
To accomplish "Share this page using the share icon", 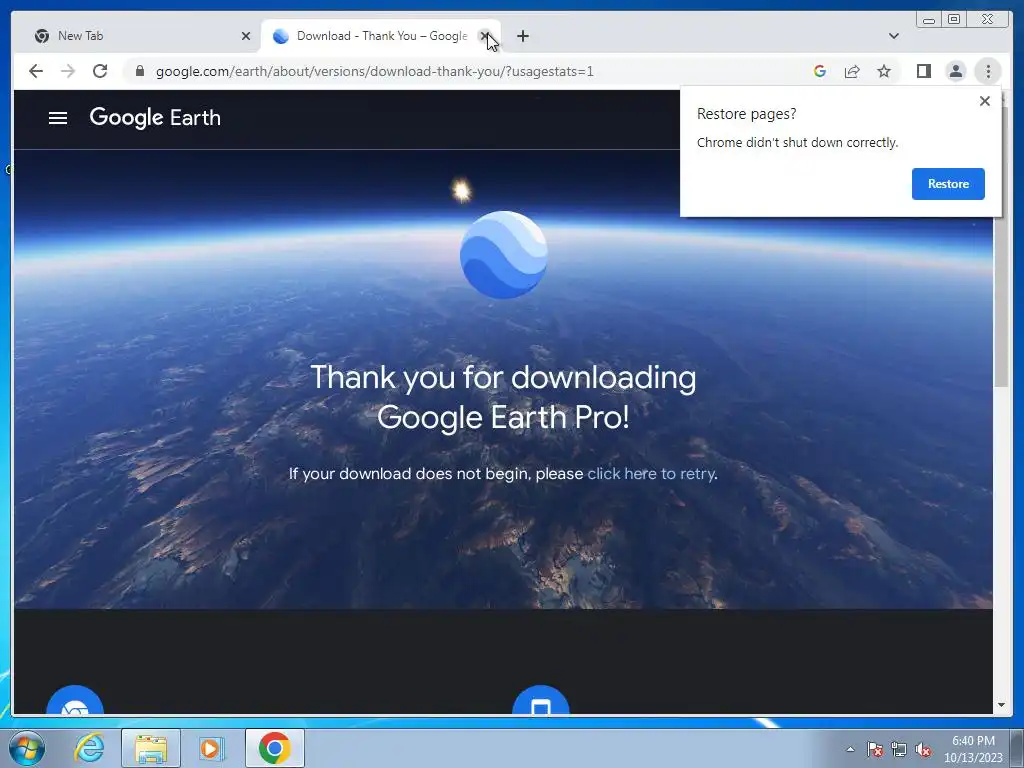I will pyautogui.click(x=852, y=71).
